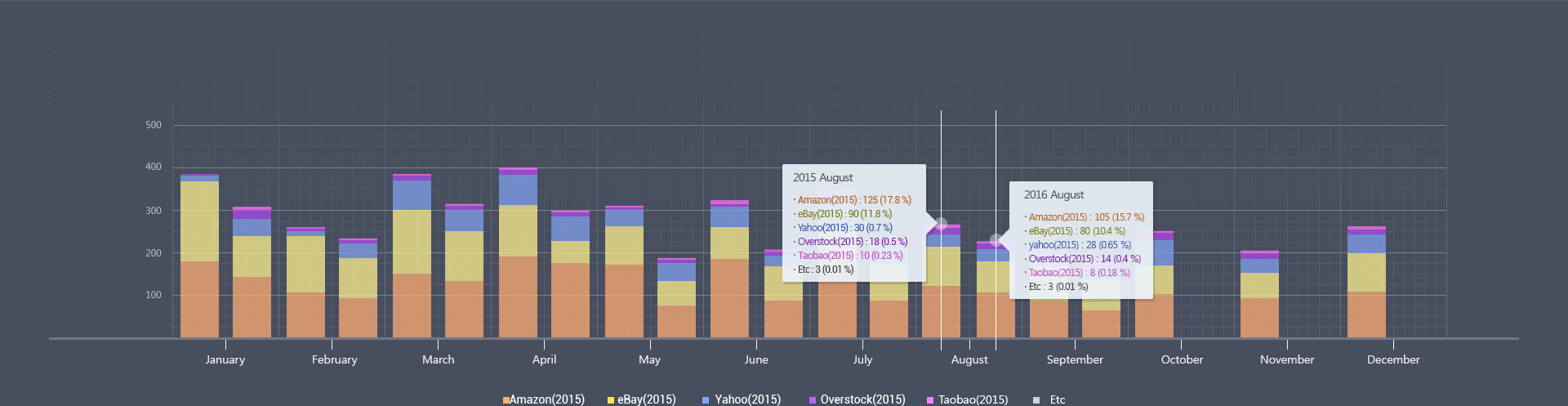This screenshot has height=406, width=1568.
Task: Click the November stacked bar
Action: click(x=1259, y=294)
